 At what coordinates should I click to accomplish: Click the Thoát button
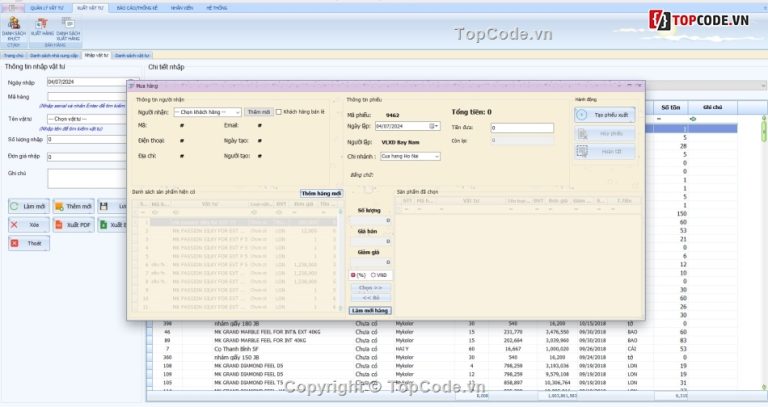[29, 243]
